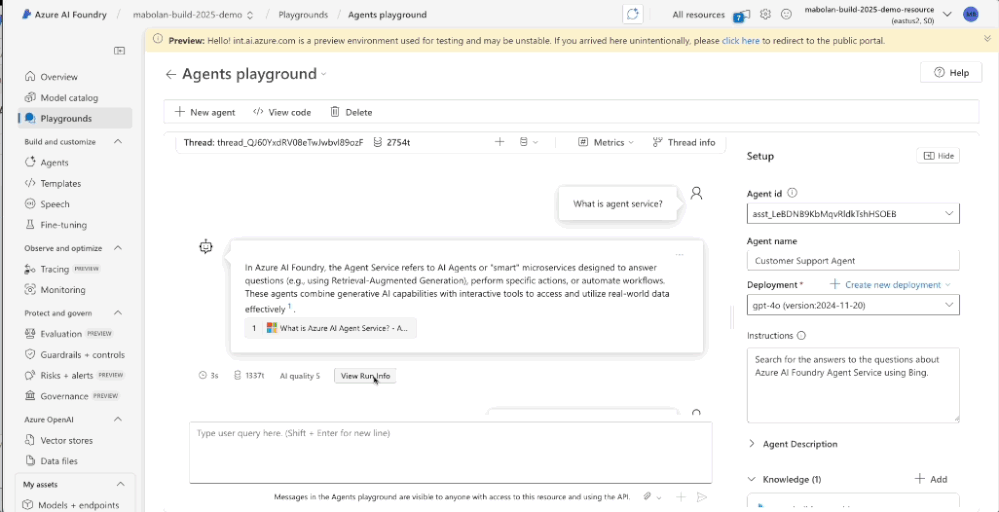Click the 'click here' redirect link
The image size is (999, 512).
pos(740,40)
